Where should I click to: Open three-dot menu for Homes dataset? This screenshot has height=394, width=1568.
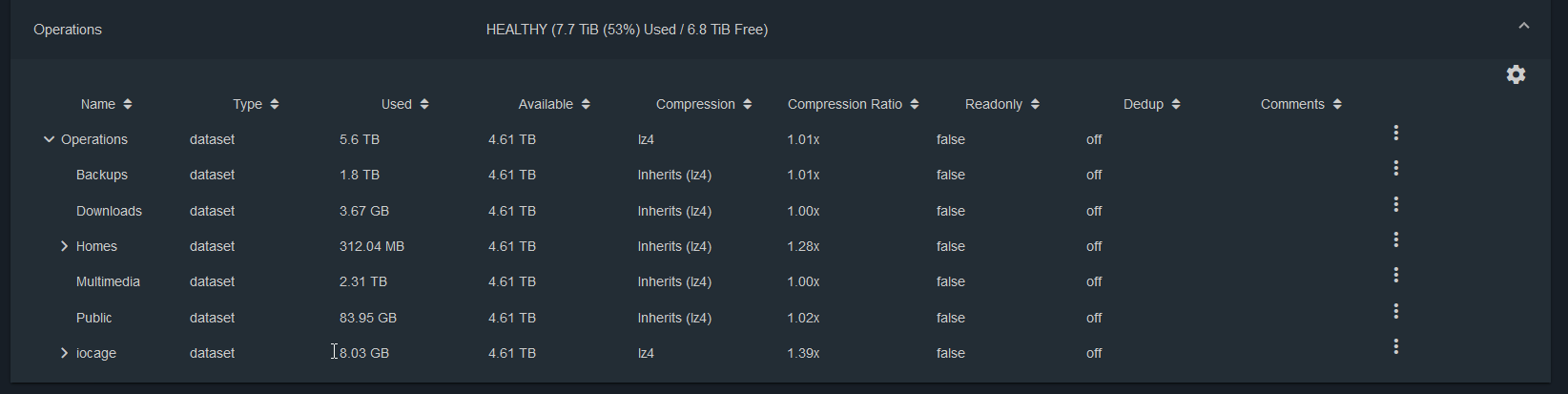[1395, 239]
